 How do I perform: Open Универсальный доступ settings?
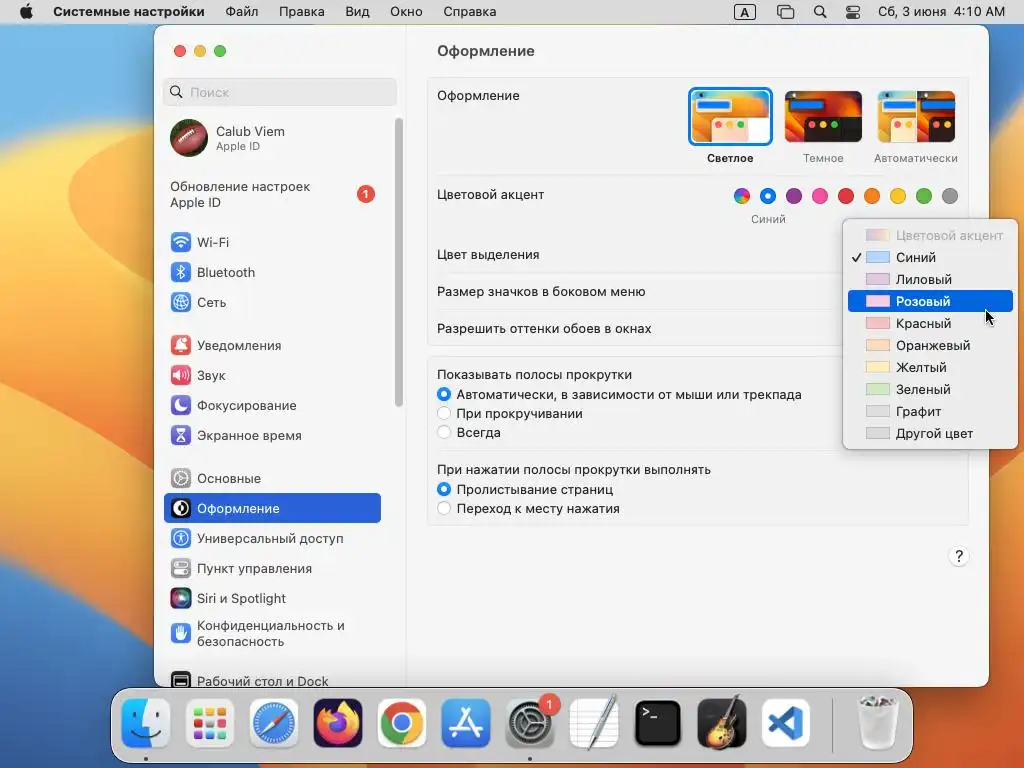[272, 539]
